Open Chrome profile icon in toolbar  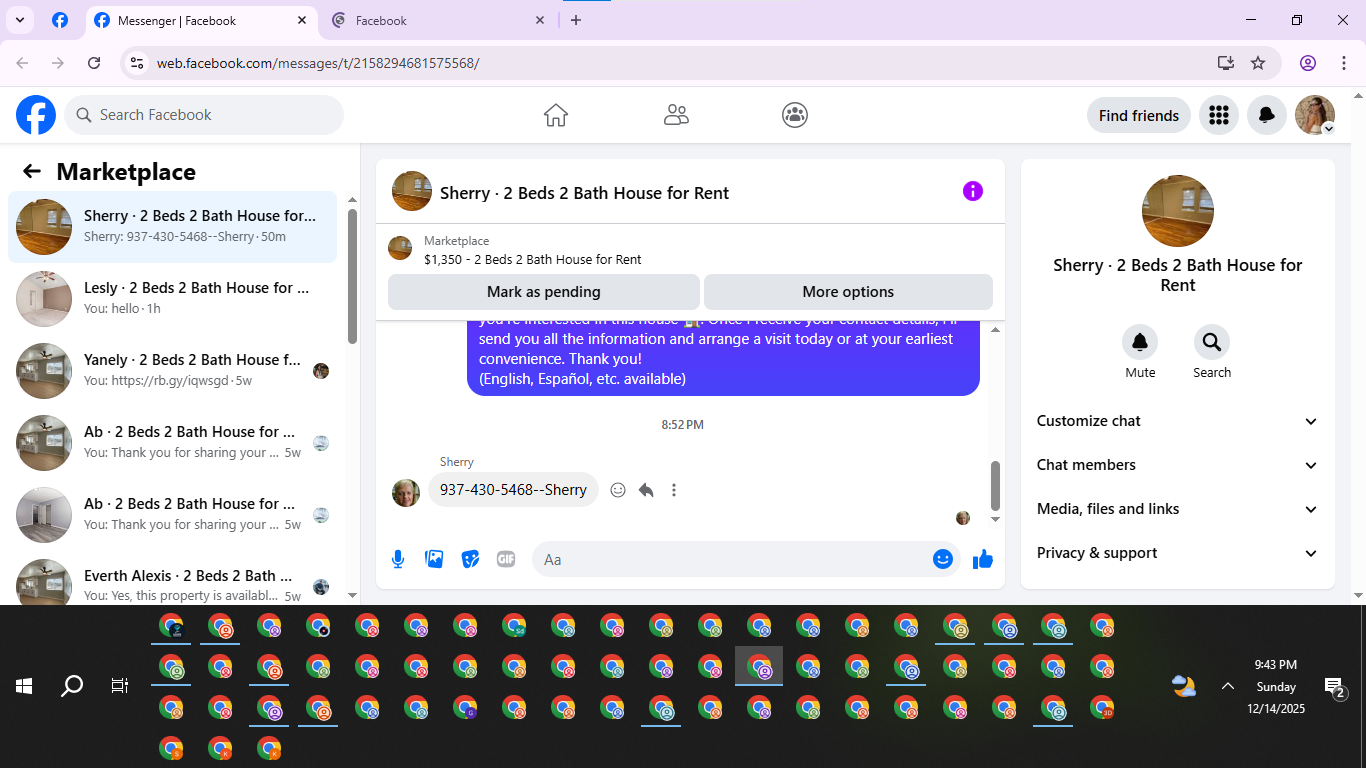coord(1308,63)
